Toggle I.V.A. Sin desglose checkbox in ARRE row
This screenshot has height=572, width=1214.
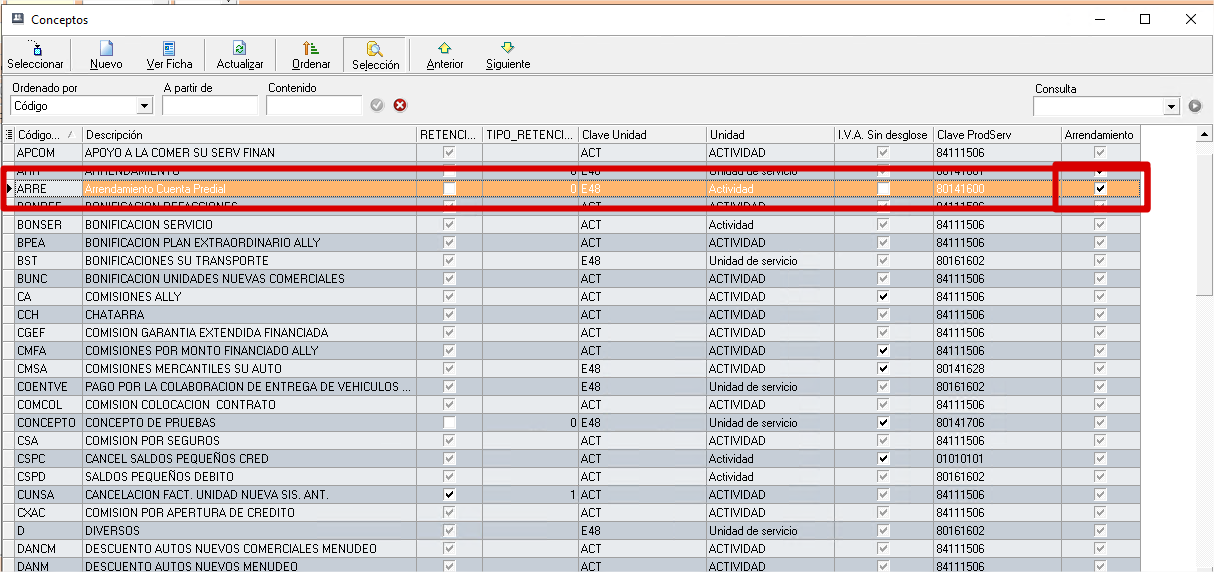884,188
